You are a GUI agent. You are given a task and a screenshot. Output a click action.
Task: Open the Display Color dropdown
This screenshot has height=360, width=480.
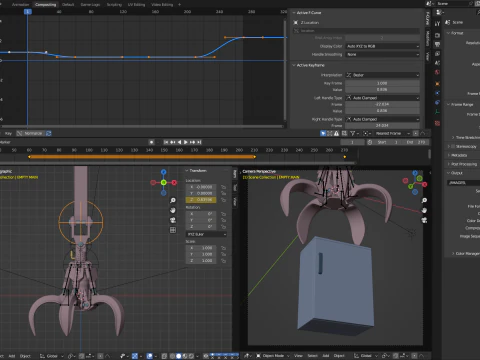point(382,46)
